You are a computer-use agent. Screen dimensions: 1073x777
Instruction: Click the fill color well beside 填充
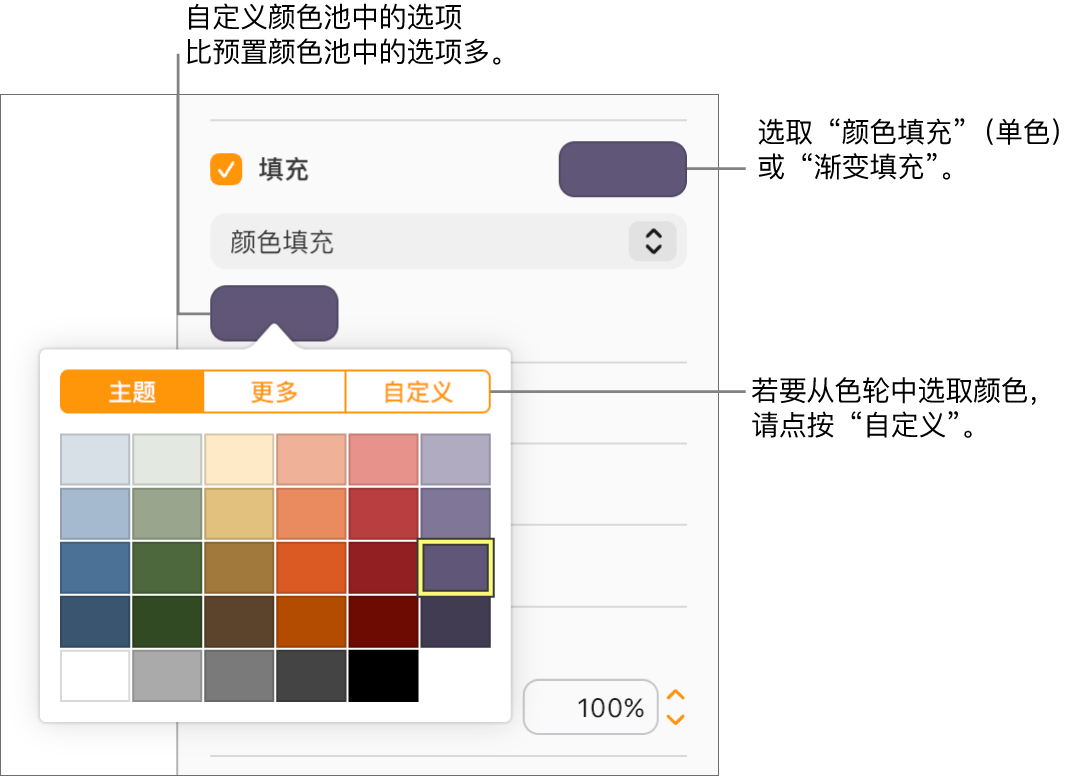click(x=622, y=169)
